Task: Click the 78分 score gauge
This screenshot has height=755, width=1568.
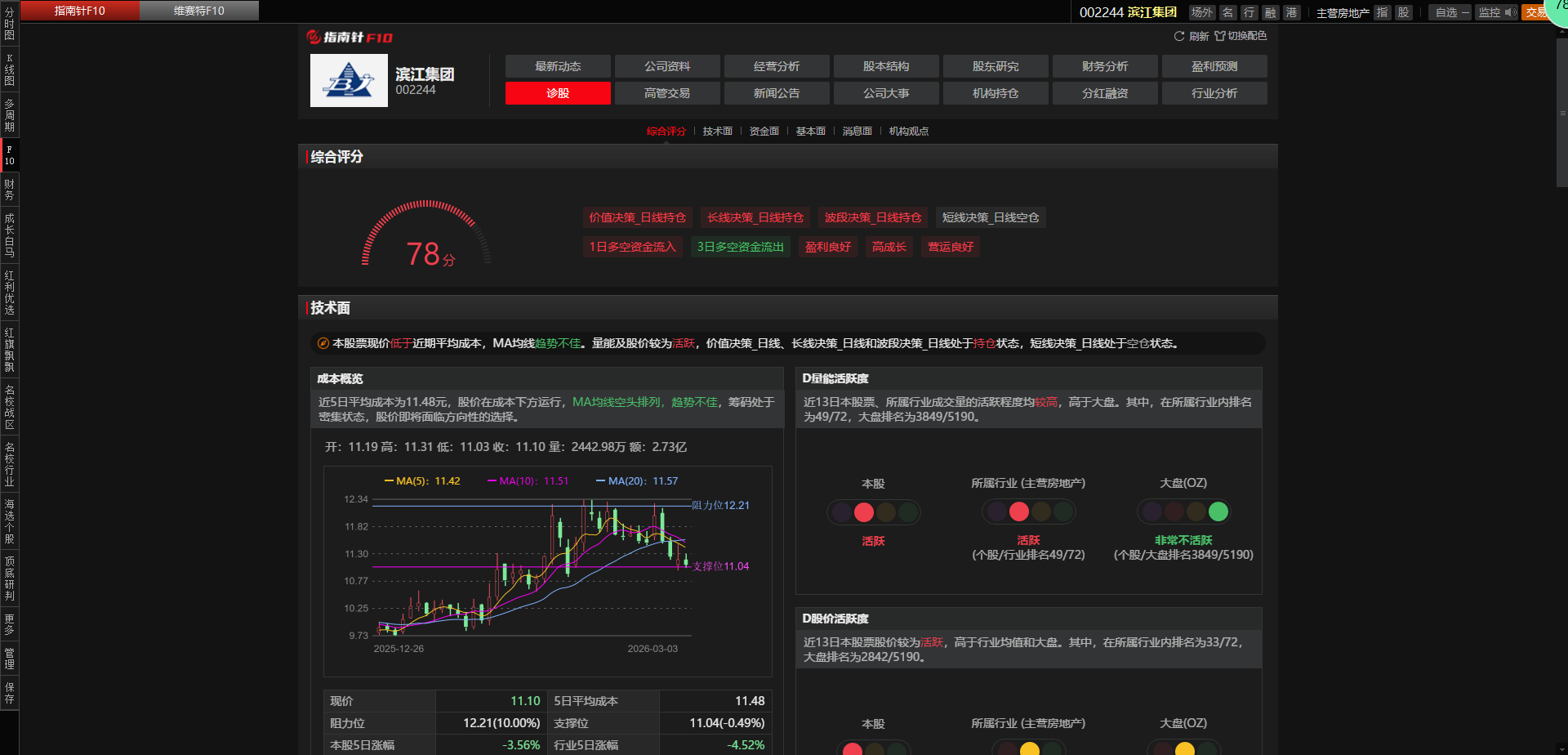Action: (x=426, y=234)
